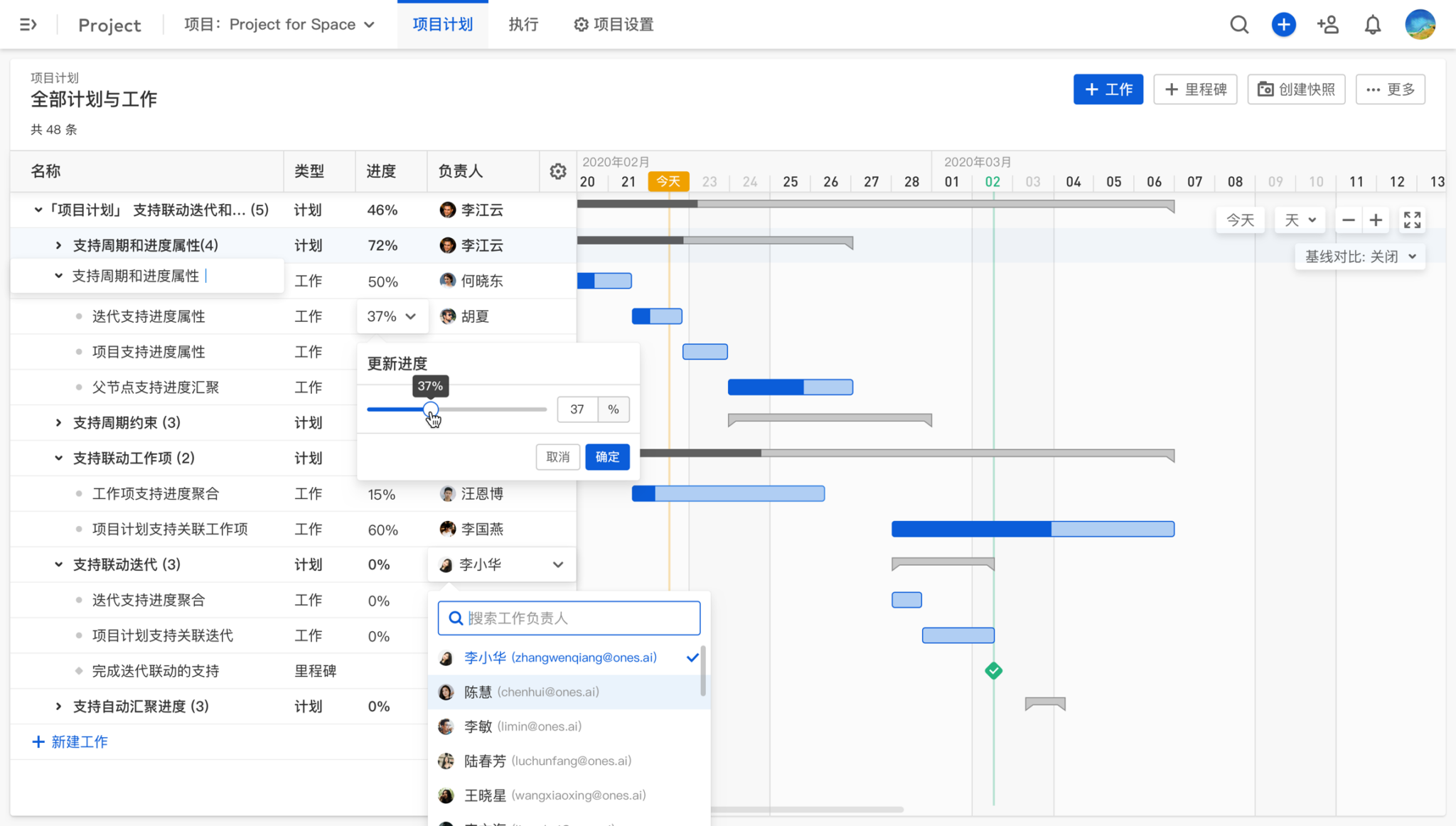Open the 基线对比 dropdown
The height and width of the screenshot is (826, 1456).
1360,256
